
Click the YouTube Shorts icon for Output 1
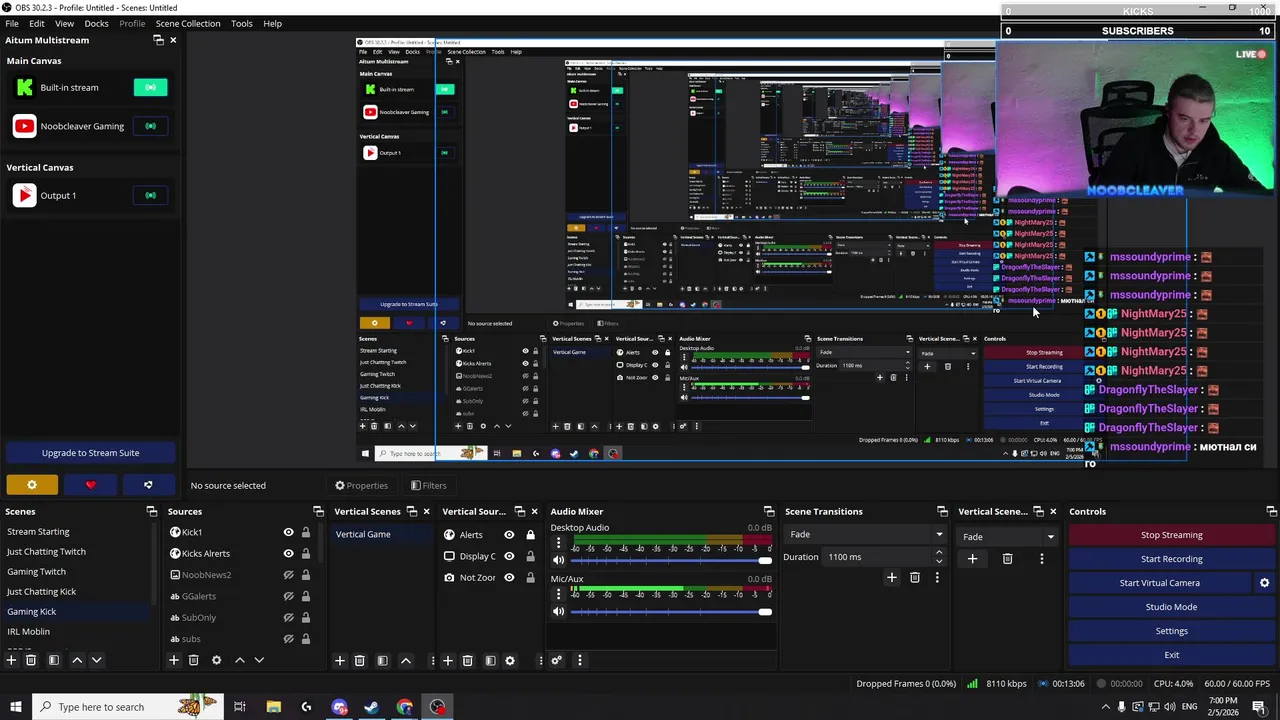coord(25,196)
